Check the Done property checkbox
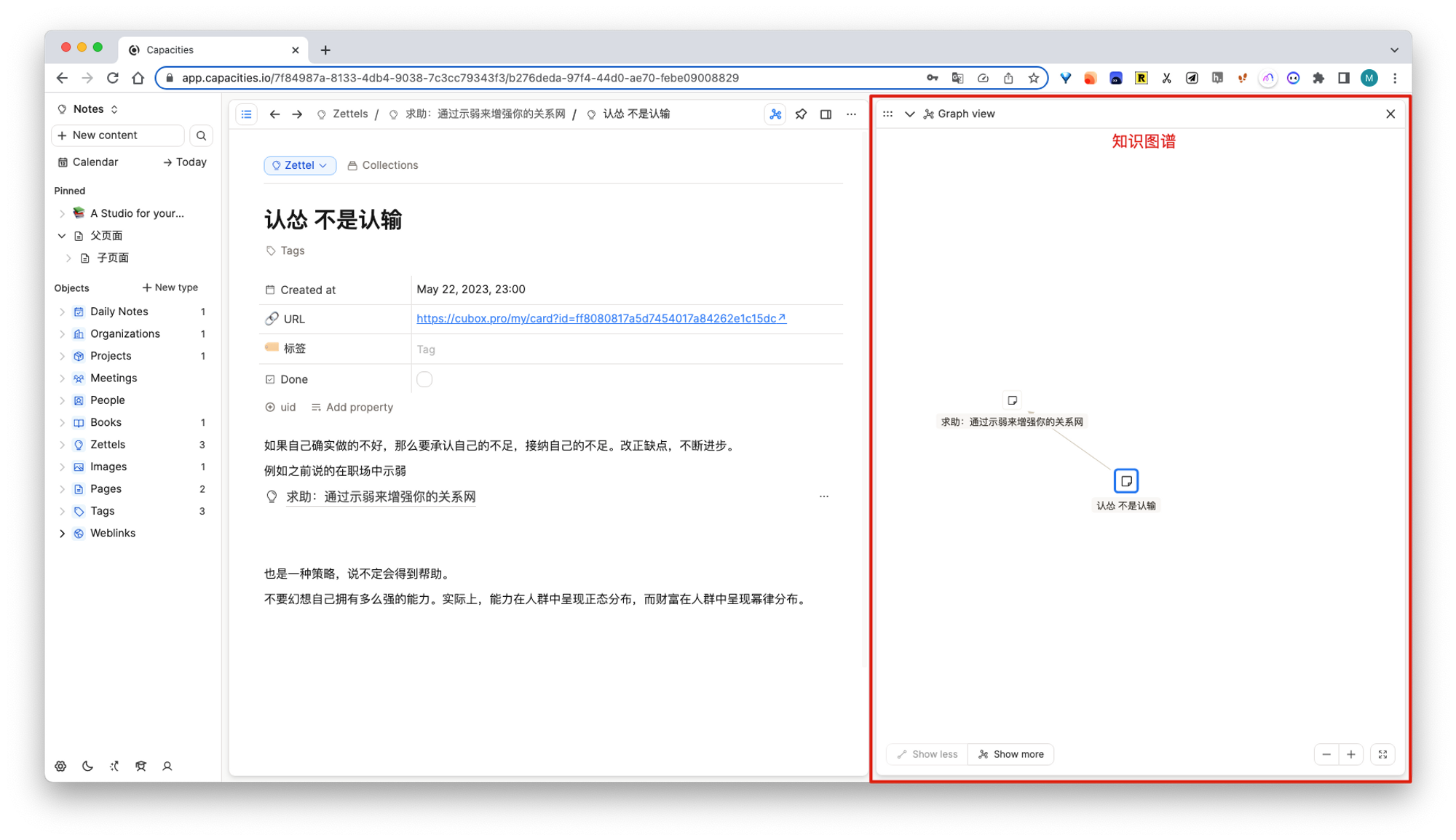1456x840 pixels. [x=424, y=379]
